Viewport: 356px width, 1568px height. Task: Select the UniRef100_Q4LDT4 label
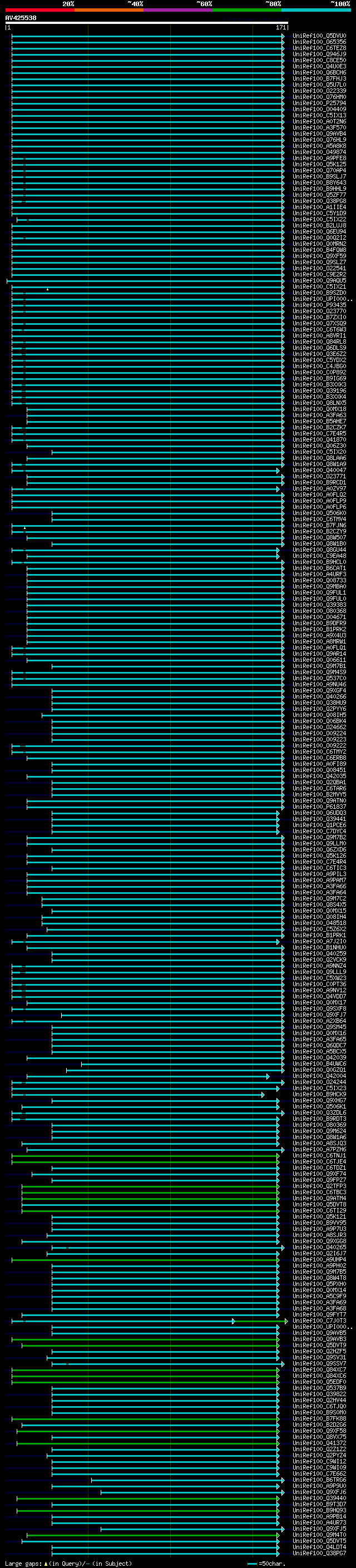(319, 1547)
